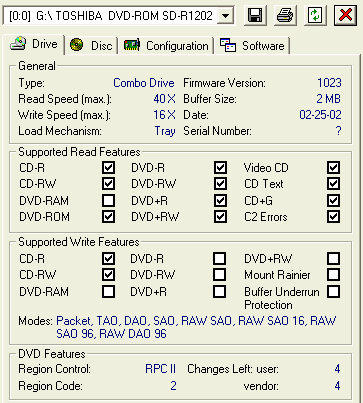Toggle Buffer Underrun Protection checkbox
The height and width of the screenshot is (403, 363).
pos(333,292)
